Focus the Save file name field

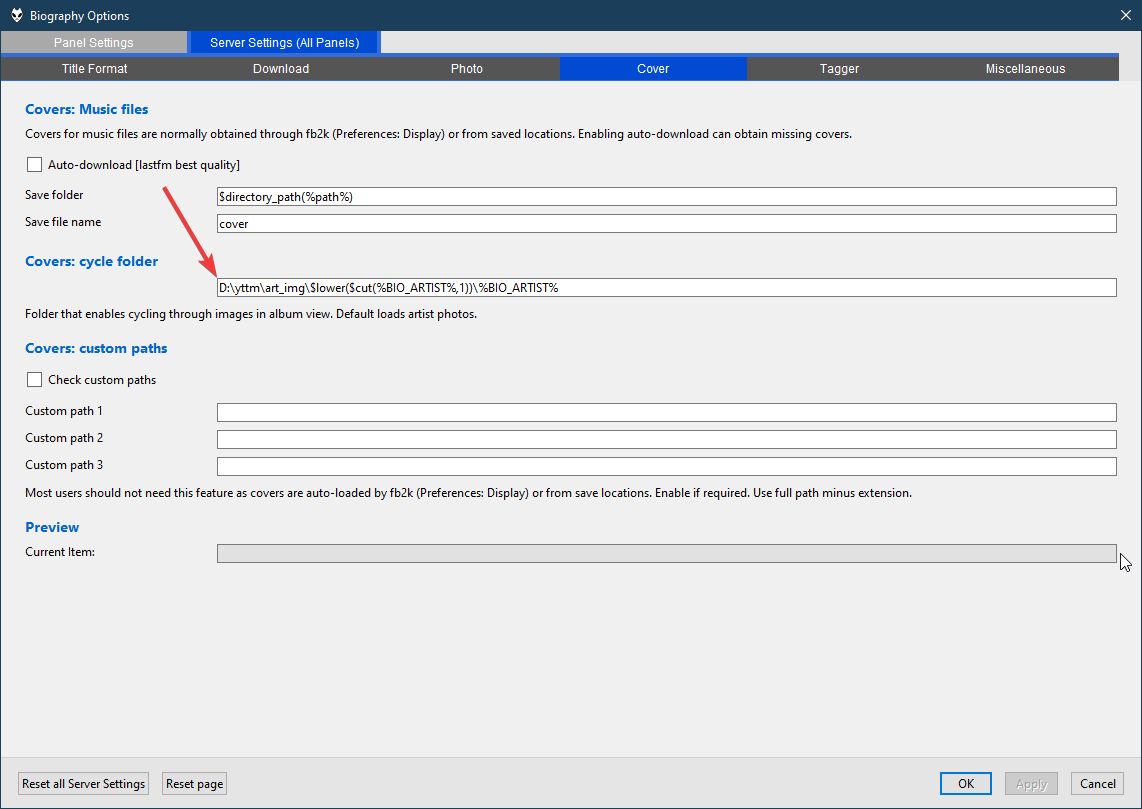click(666, 224)
